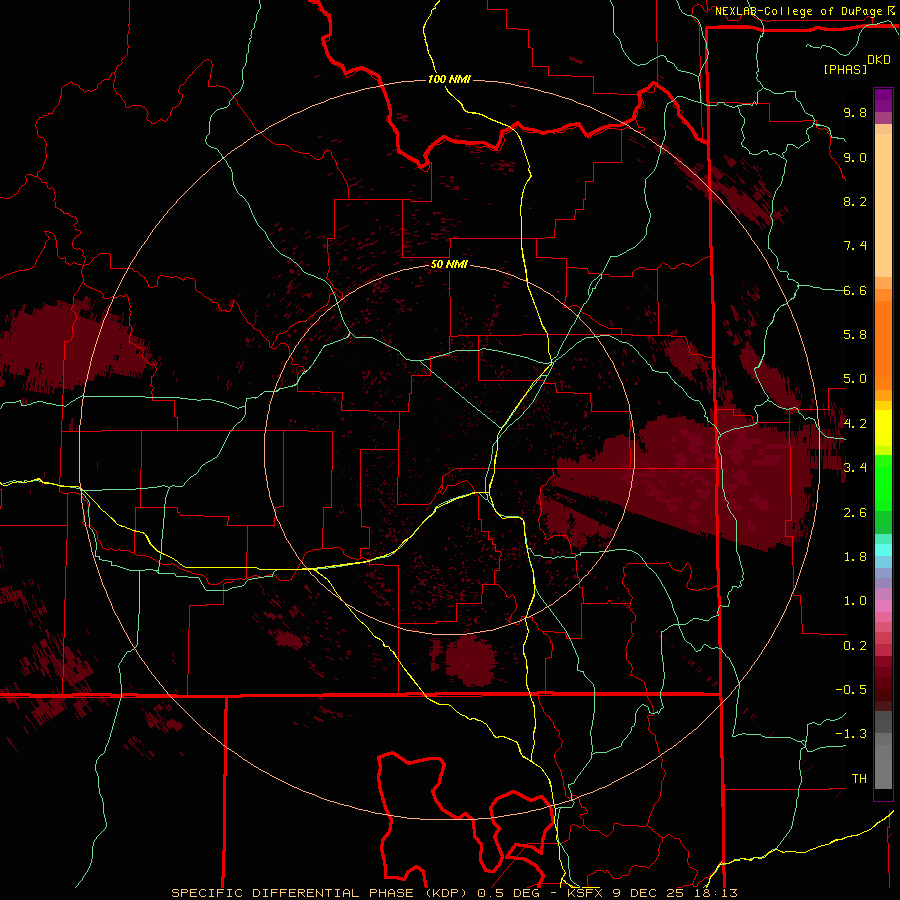Select the pink color bar segment

click(x=883, y=606)
